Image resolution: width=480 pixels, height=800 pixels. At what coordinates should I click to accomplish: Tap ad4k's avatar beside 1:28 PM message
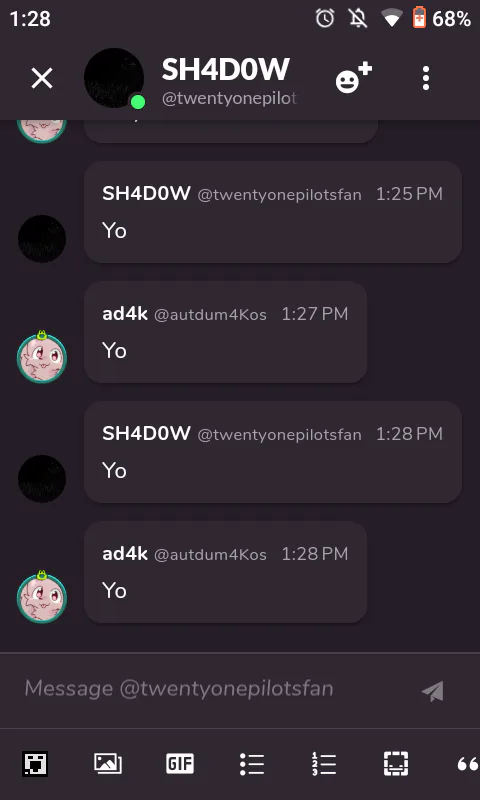point(42,596)
